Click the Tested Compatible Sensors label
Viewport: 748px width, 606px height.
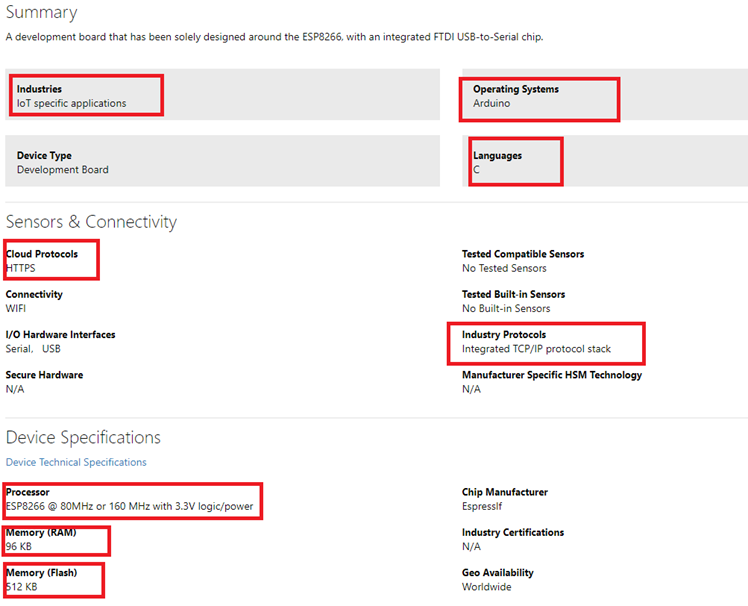tap(523, 254)
